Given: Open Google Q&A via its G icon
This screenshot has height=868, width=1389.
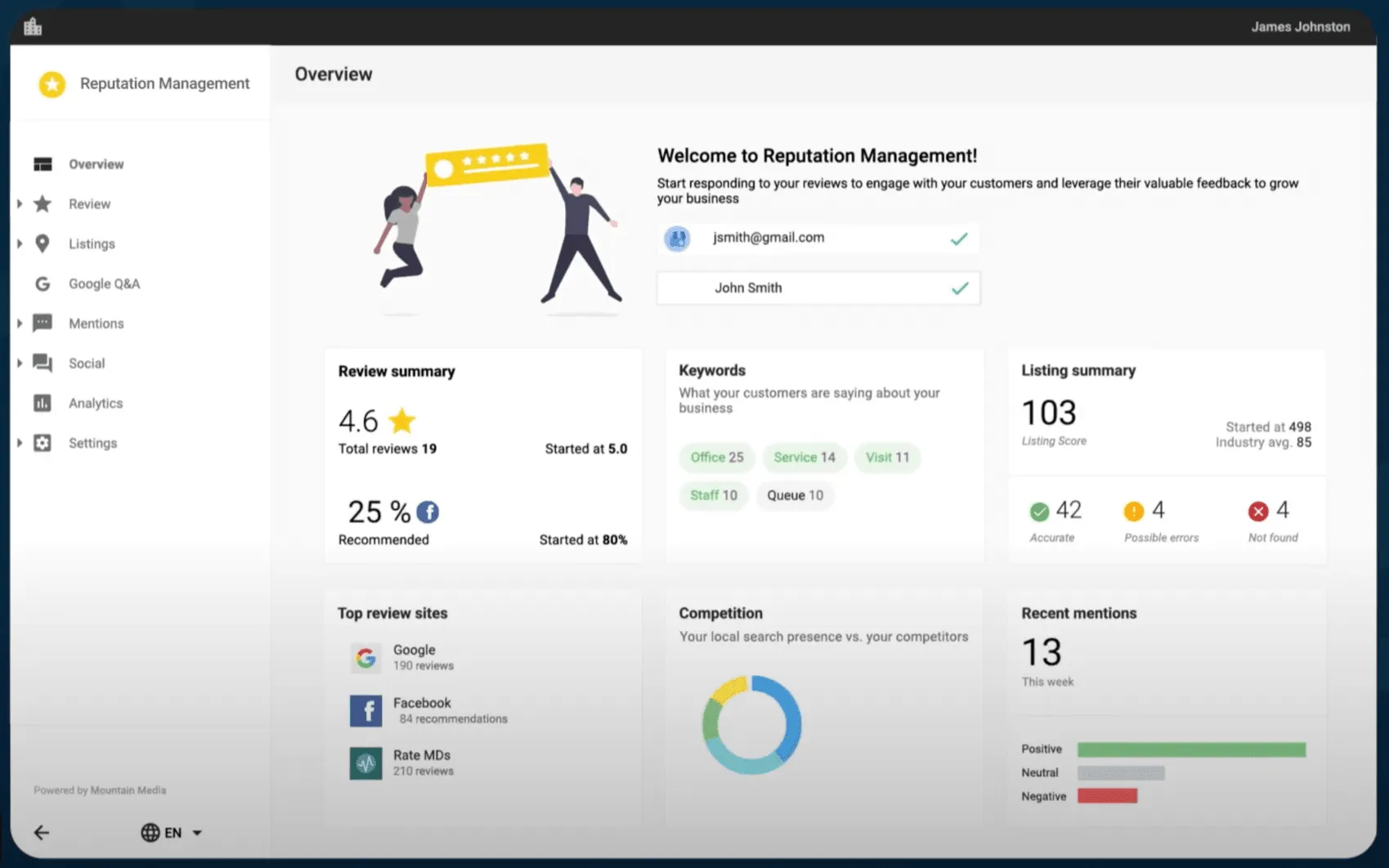Looking at the screenshot, I should (41, 284).
